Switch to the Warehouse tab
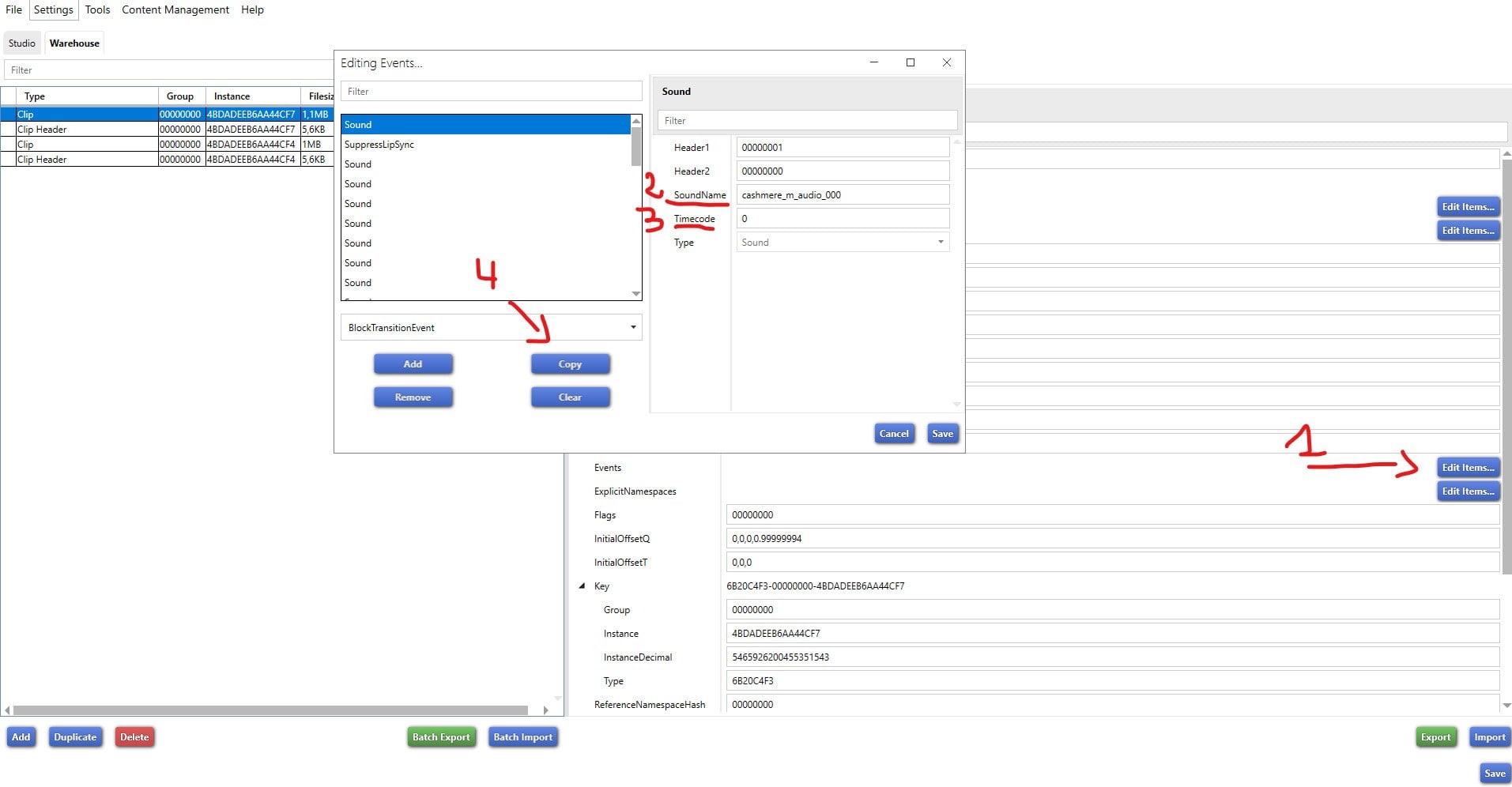 pos(74,43)
